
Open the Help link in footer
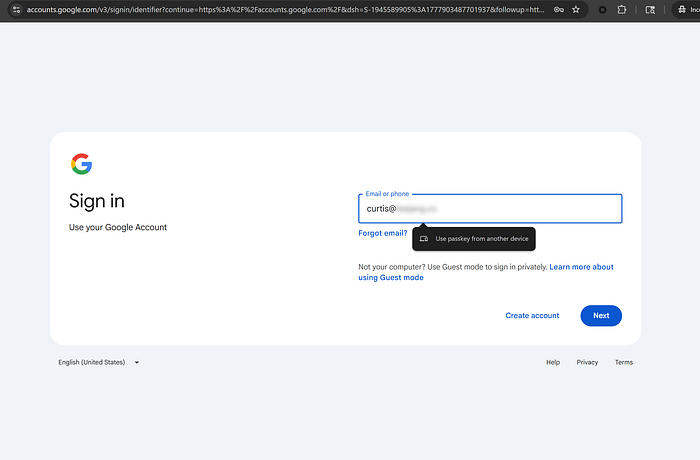[553, 362]
